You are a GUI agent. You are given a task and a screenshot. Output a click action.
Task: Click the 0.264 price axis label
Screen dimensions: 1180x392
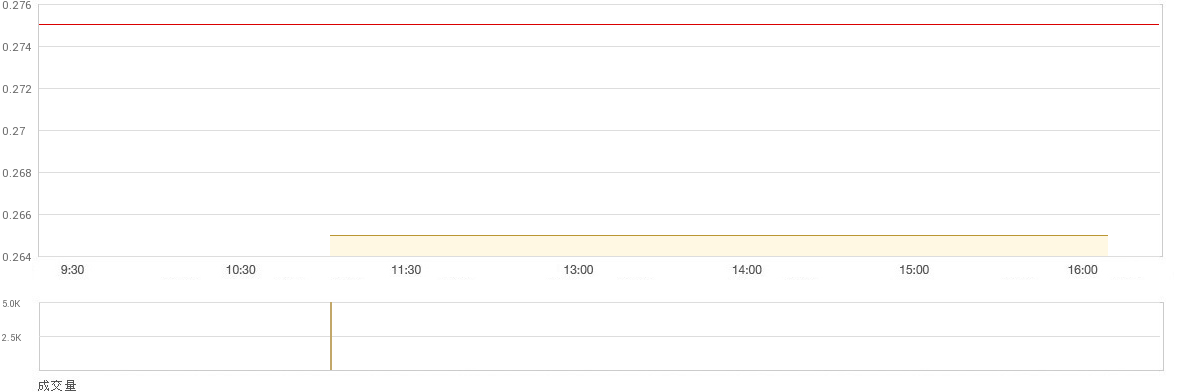pyautogui.click(x=17, y=257)
